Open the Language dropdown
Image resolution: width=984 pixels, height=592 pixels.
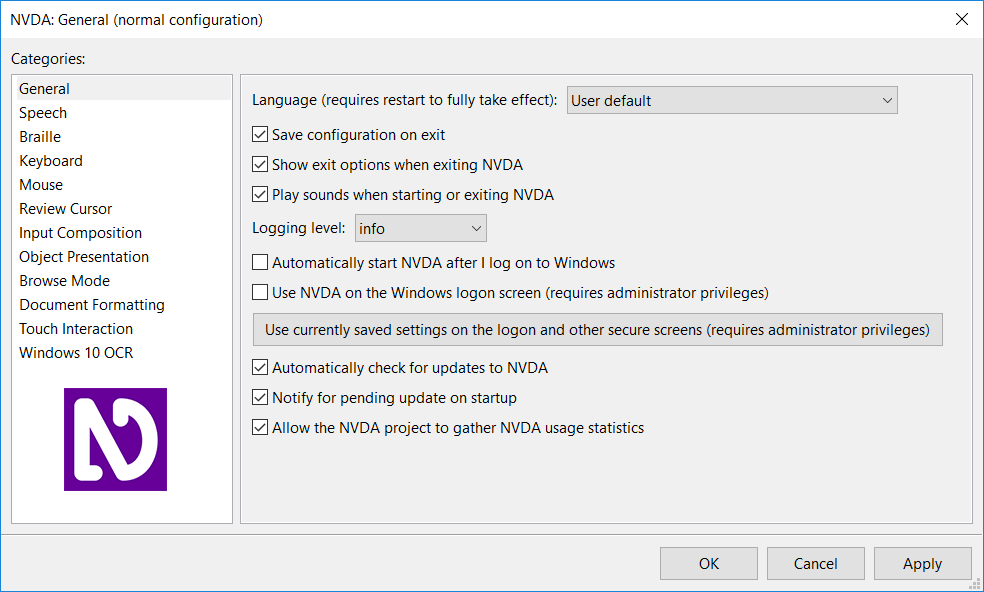coord(732,100)
